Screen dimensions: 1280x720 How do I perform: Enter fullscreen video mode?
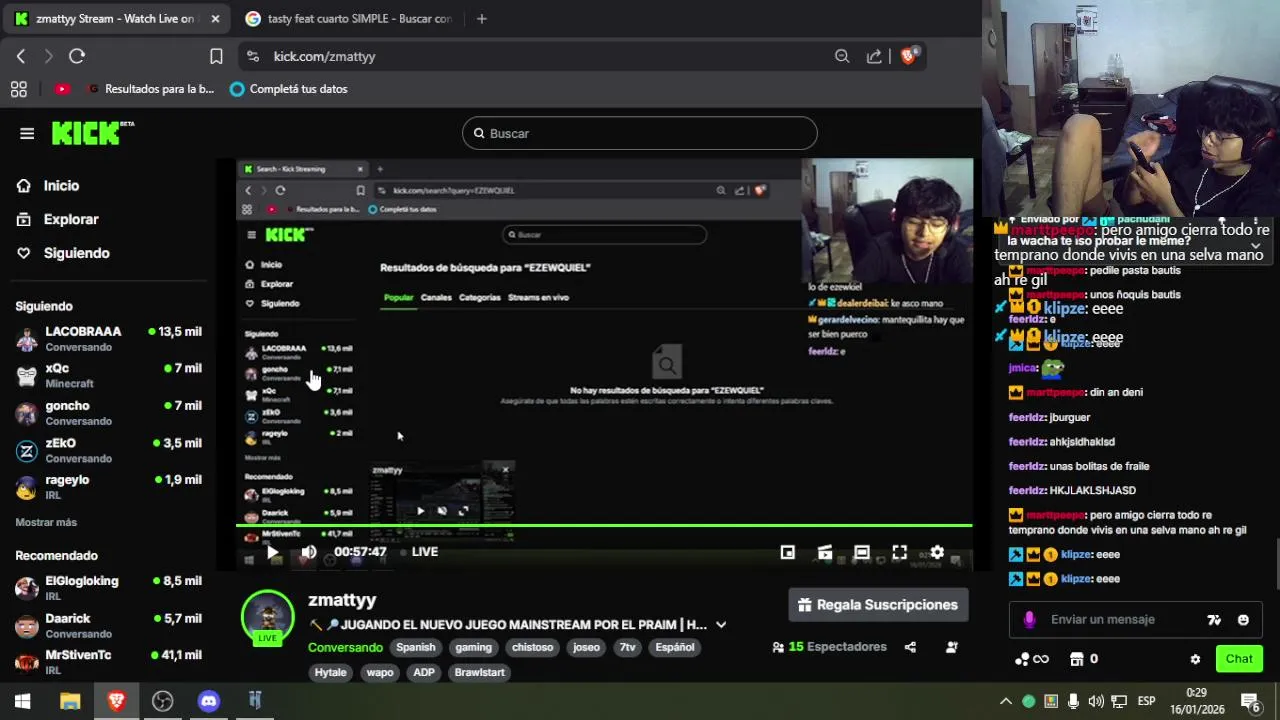pyautogui.click(x=899, y=552)
